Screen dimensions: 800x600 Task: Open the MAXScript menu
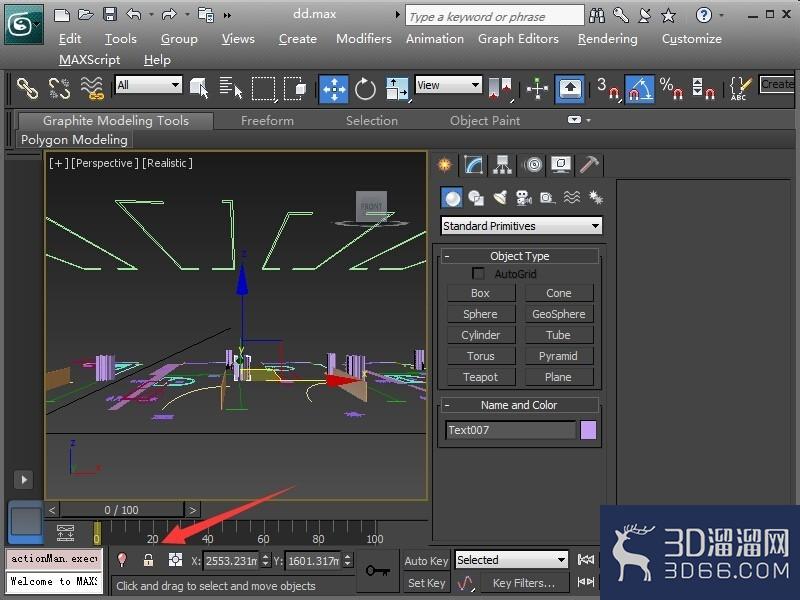tap(89, 60)
